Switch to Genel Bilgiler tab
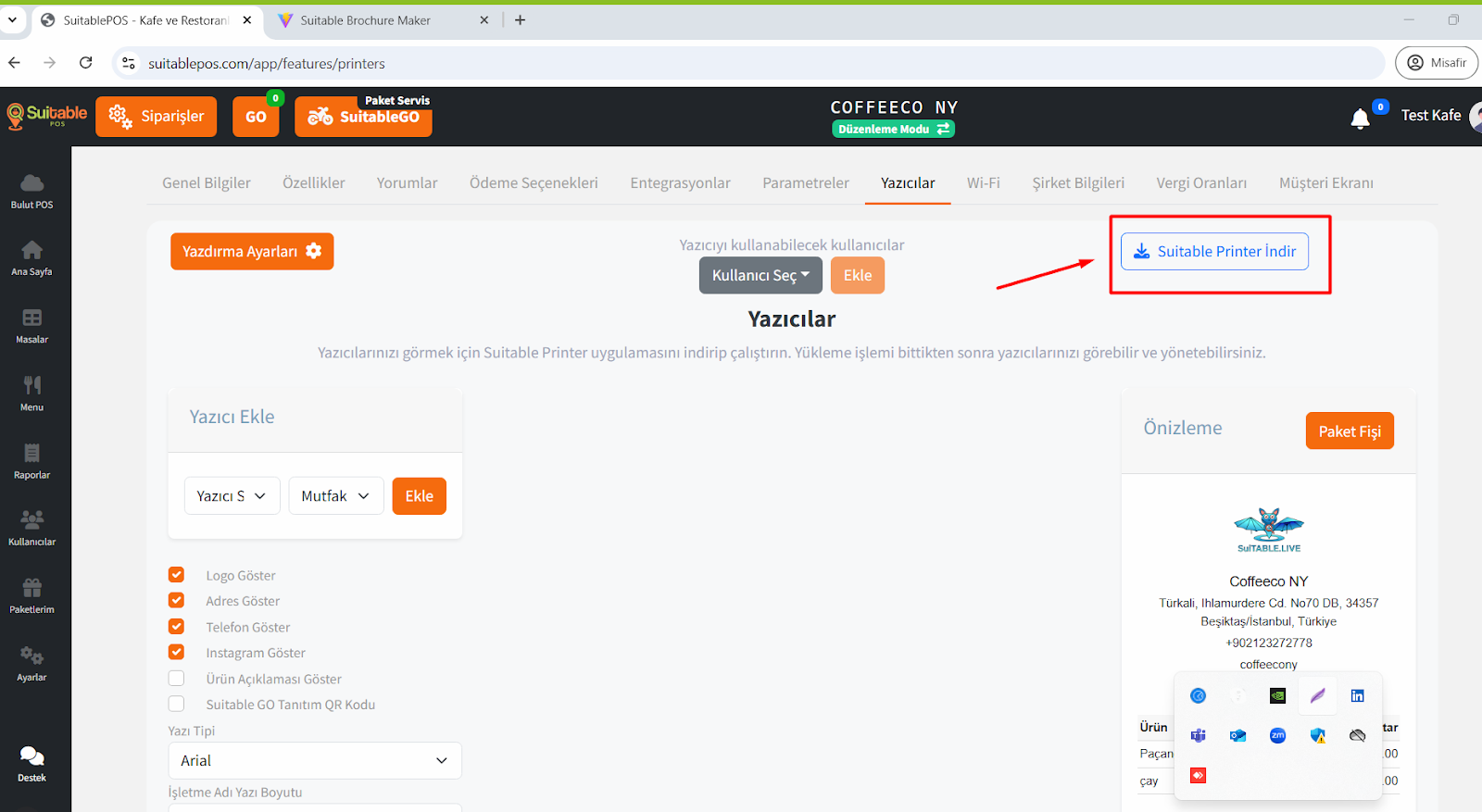Screen dimensions: 1482x812 (x=207, y=182)
